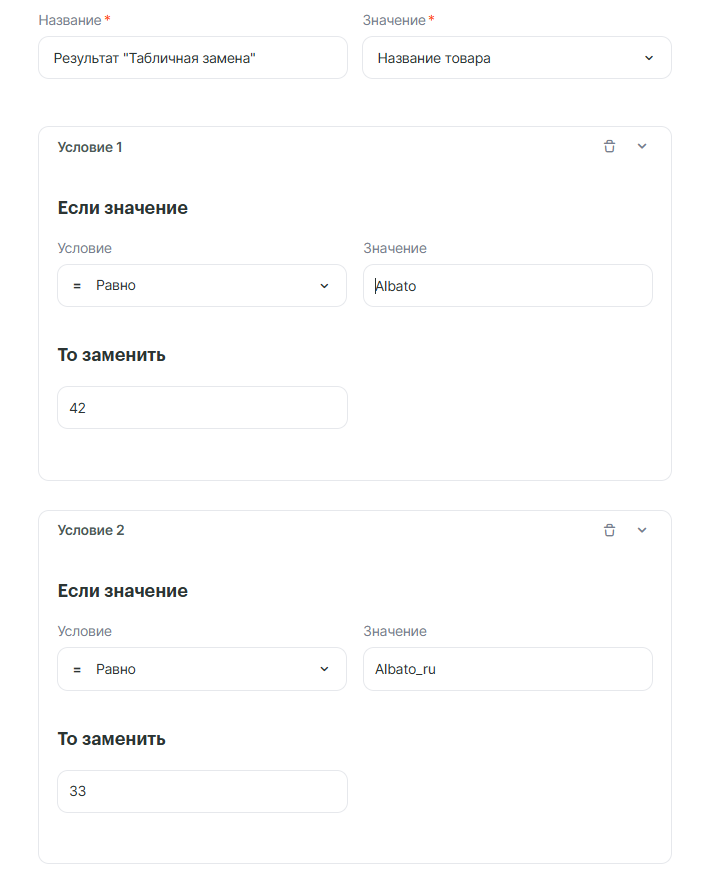Click the Albato value field
The height and width of the screenshot is (872, 707).
(x=507, y=286)
